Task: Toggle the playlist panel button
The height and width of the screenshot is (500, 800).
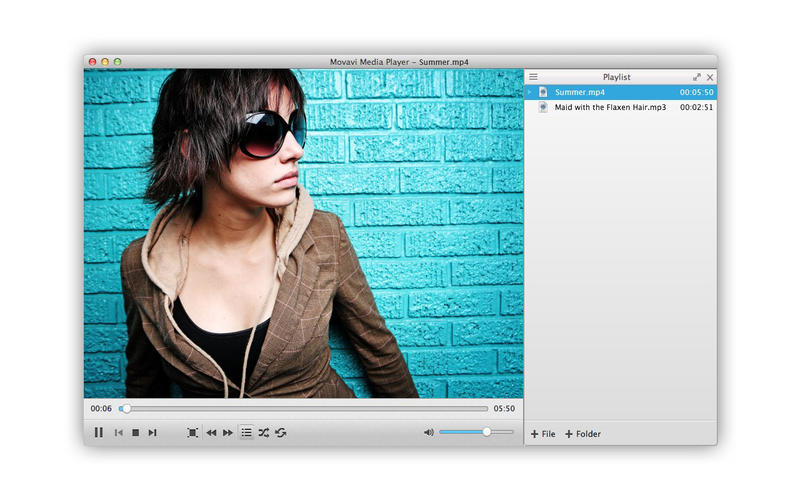Action: pyautogui.click(x=246, y=433)
